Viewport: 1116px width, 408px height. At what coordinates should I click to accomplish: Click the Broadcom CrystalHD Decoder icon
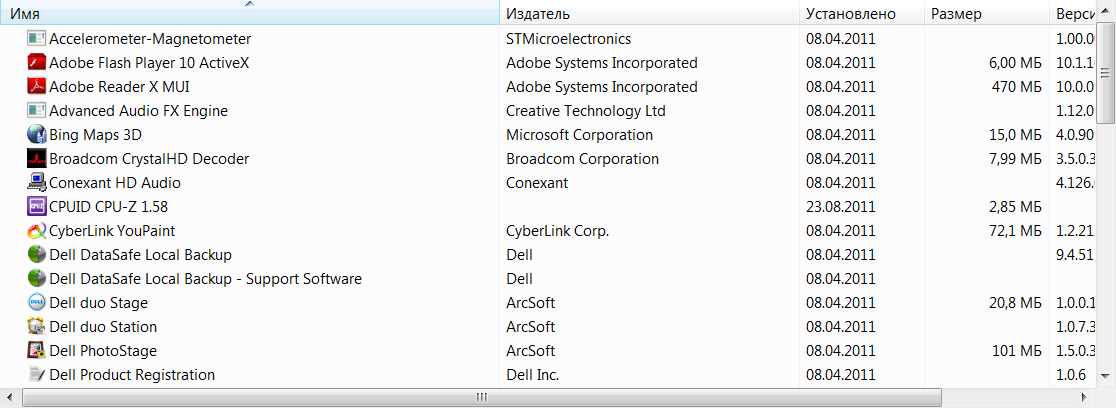tap(36, 159)
